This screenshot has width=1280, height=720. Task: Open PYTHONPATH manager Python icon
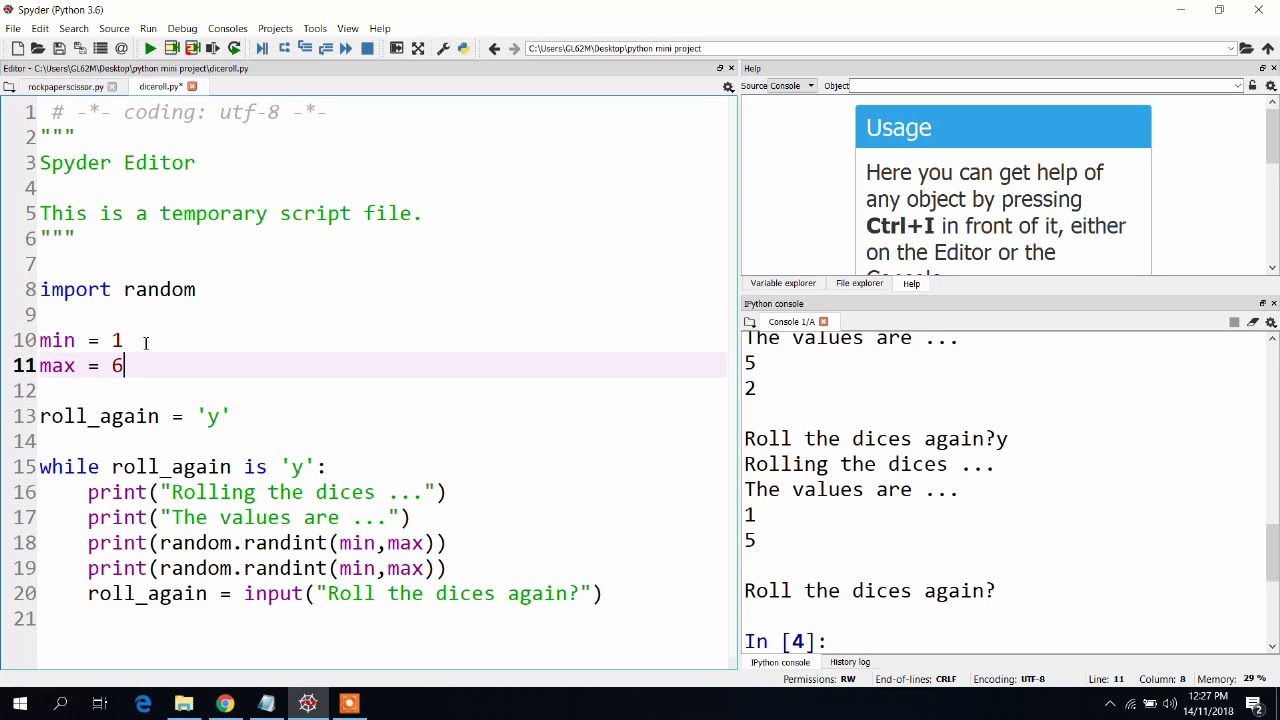point(463,48)
